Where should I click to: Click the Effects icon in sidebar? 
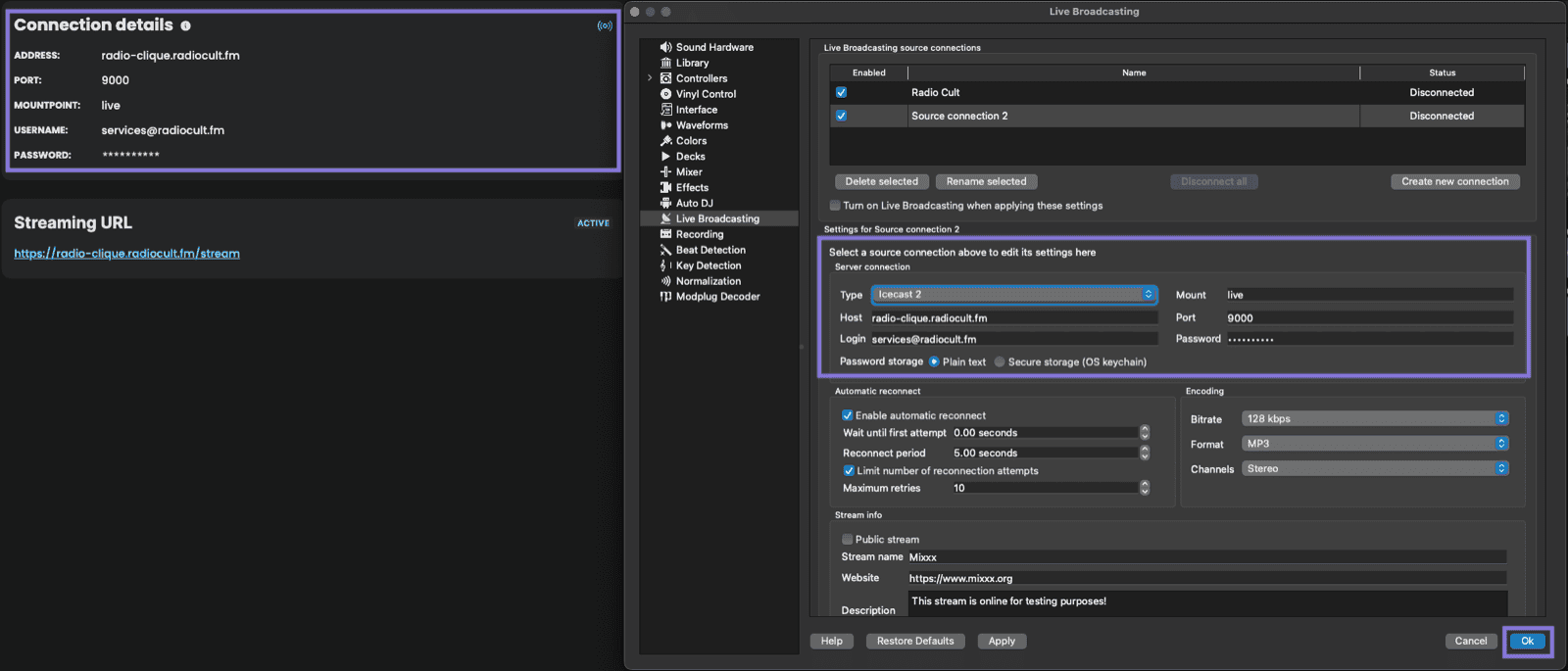(666, 188)
